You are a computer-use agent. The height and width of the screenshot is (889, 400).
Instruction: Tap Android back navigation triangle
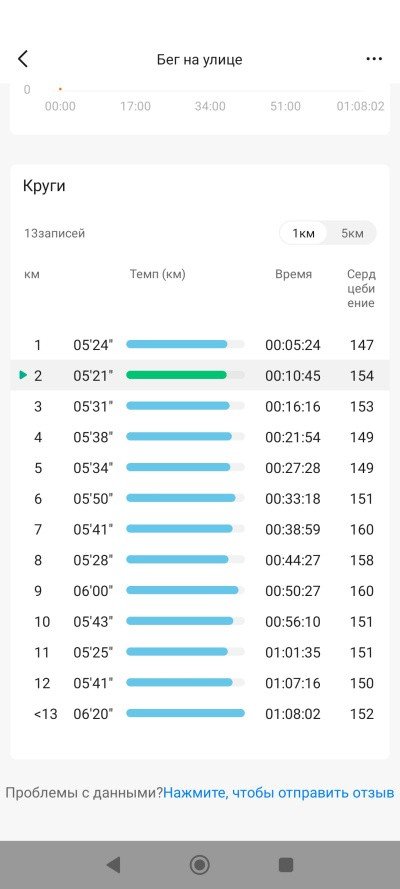click(113, 865)
